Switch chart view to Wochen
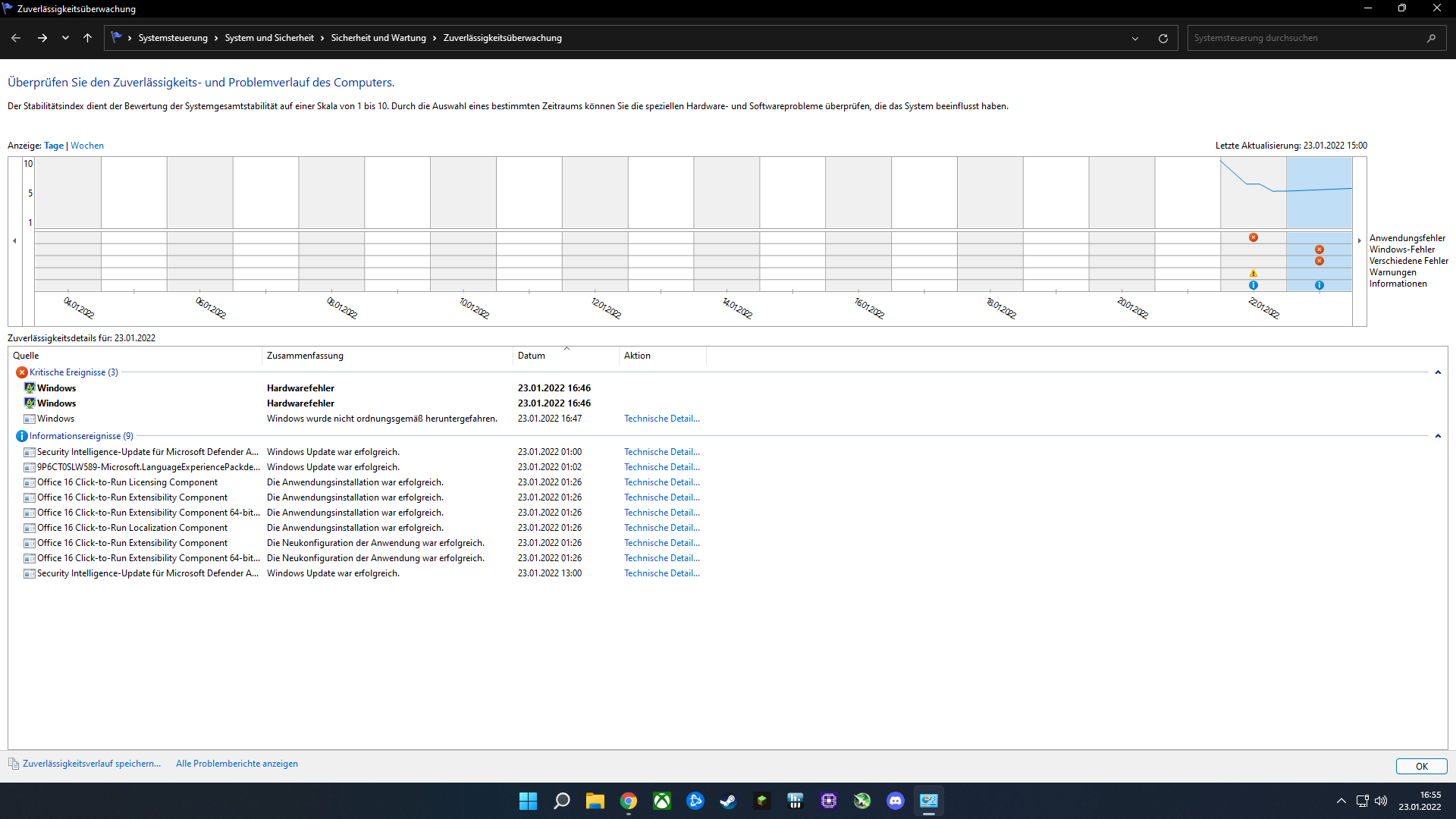Image resolution: width=1456 pixels, height=819 pixels. pyautogui.click(x=87, y=146)
